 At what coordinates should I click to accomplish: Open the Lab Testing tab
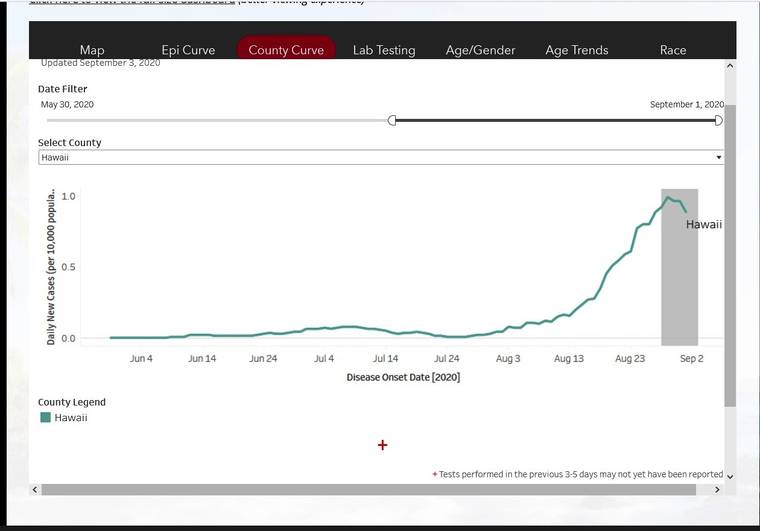coord(384,50)
